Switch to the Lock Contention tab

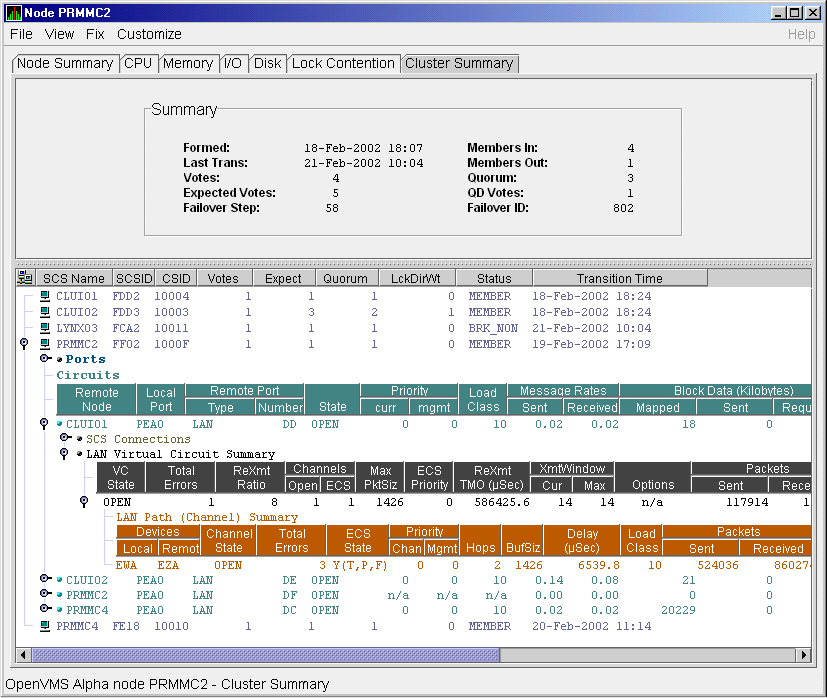point(343,63)
